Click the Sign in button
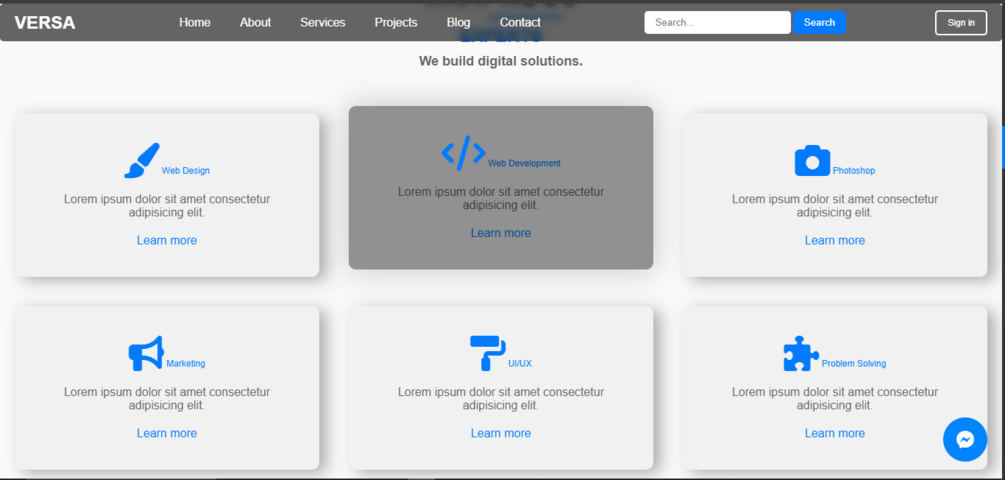The image size is (1005, 480). [x=961, y=22]
